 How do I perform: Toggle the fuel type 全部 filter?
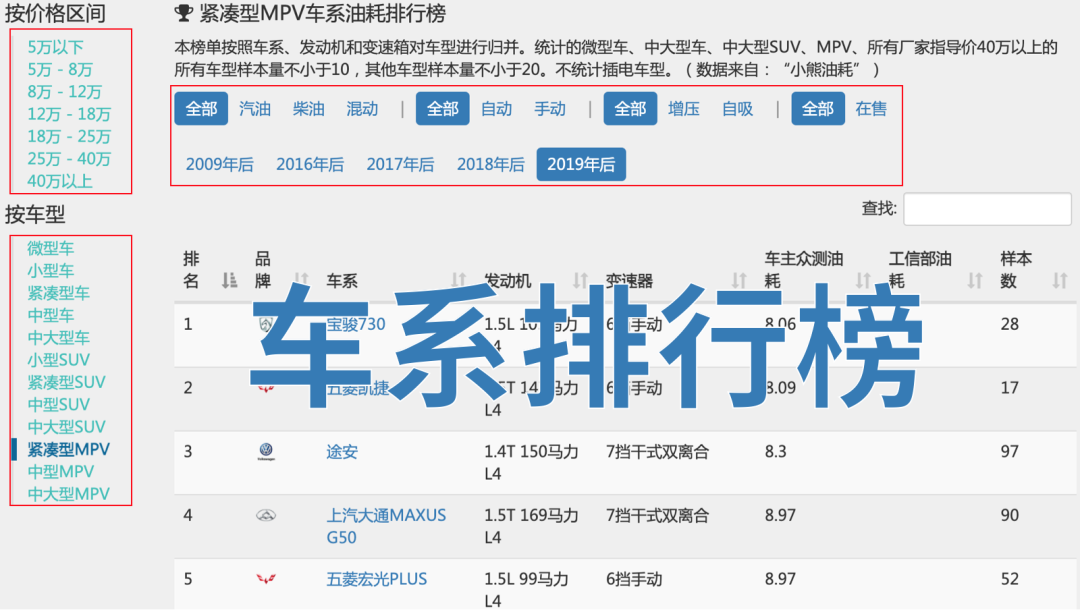click(x=201, y=109)
